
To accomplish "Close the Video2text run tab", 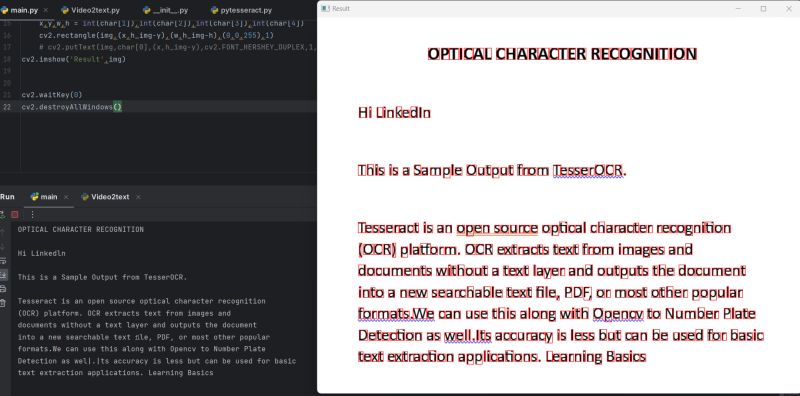I will click(138, 197).
